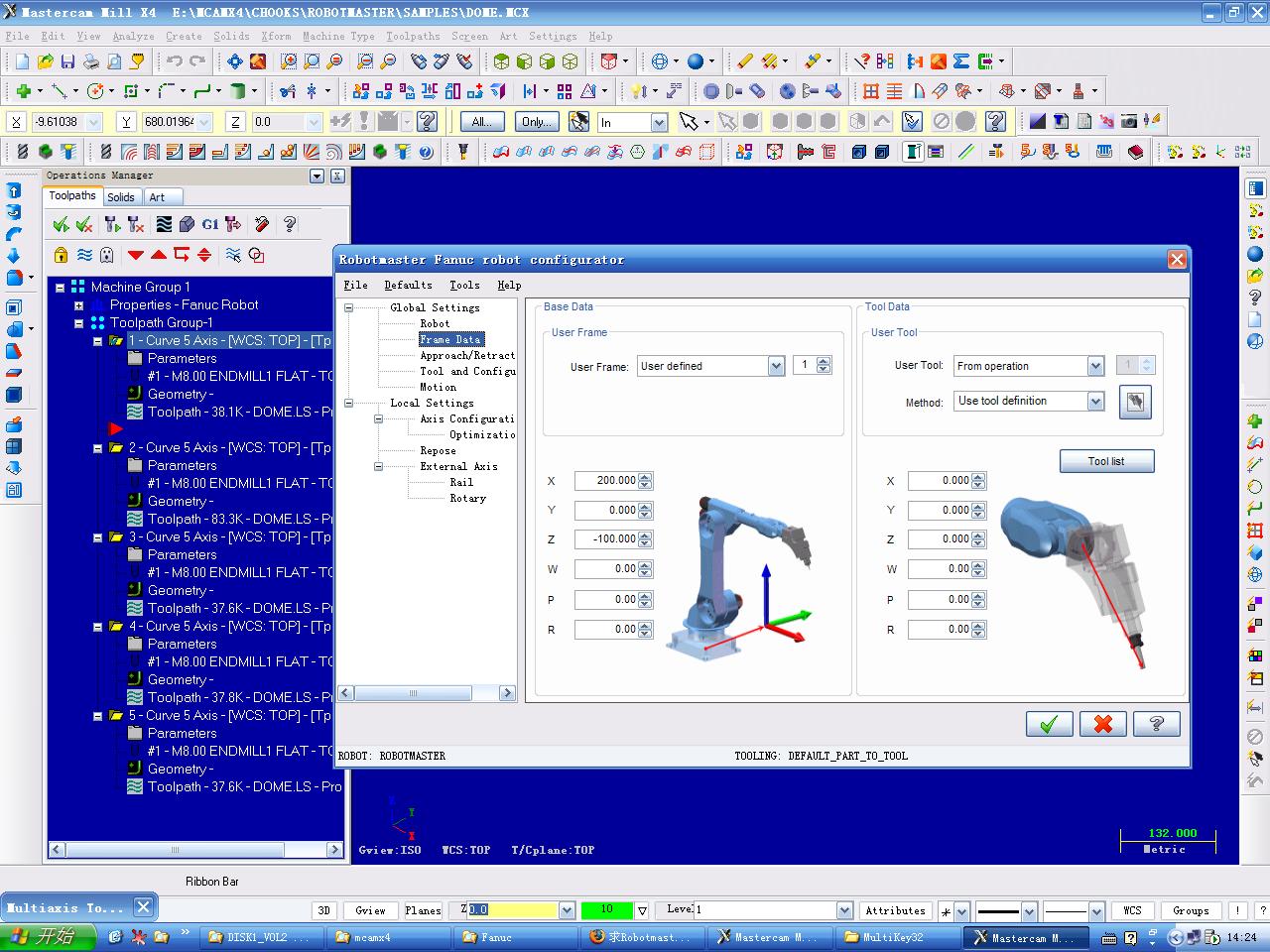
Task: Cancel with the red X button
Action: click(x=1102, y=724)
